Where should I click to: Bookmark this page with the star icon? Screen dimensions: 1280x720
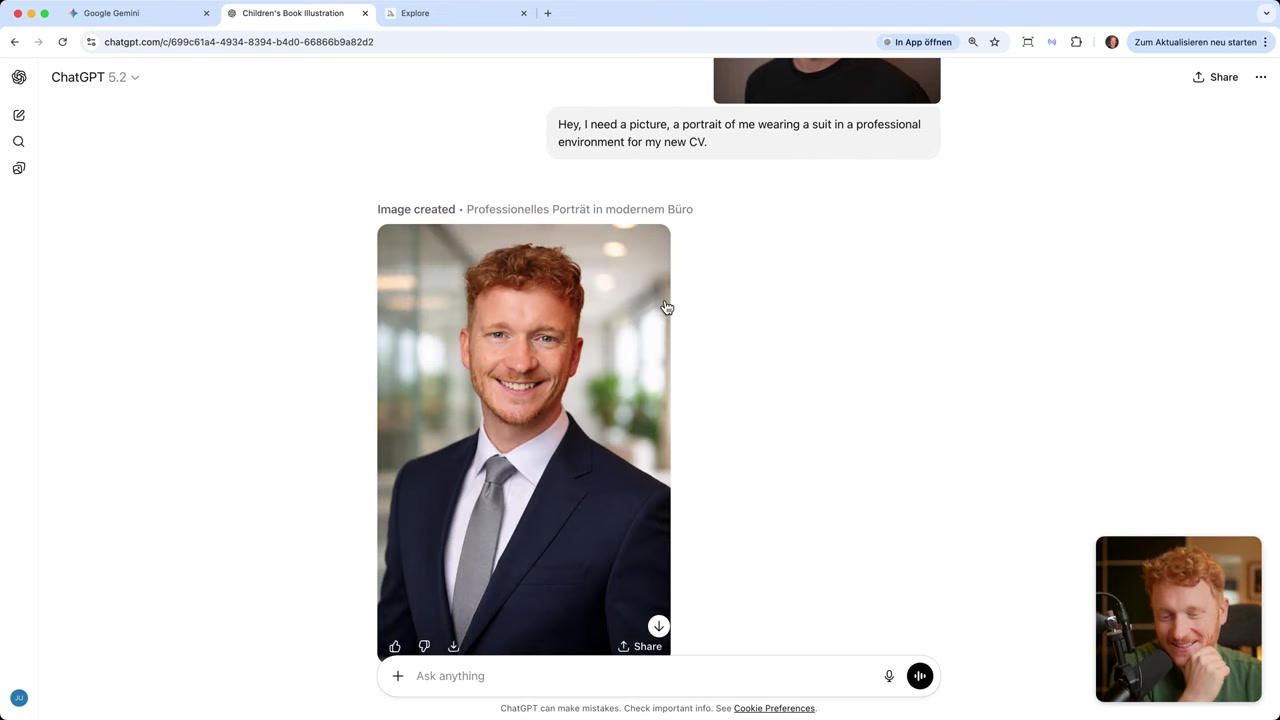995,42
